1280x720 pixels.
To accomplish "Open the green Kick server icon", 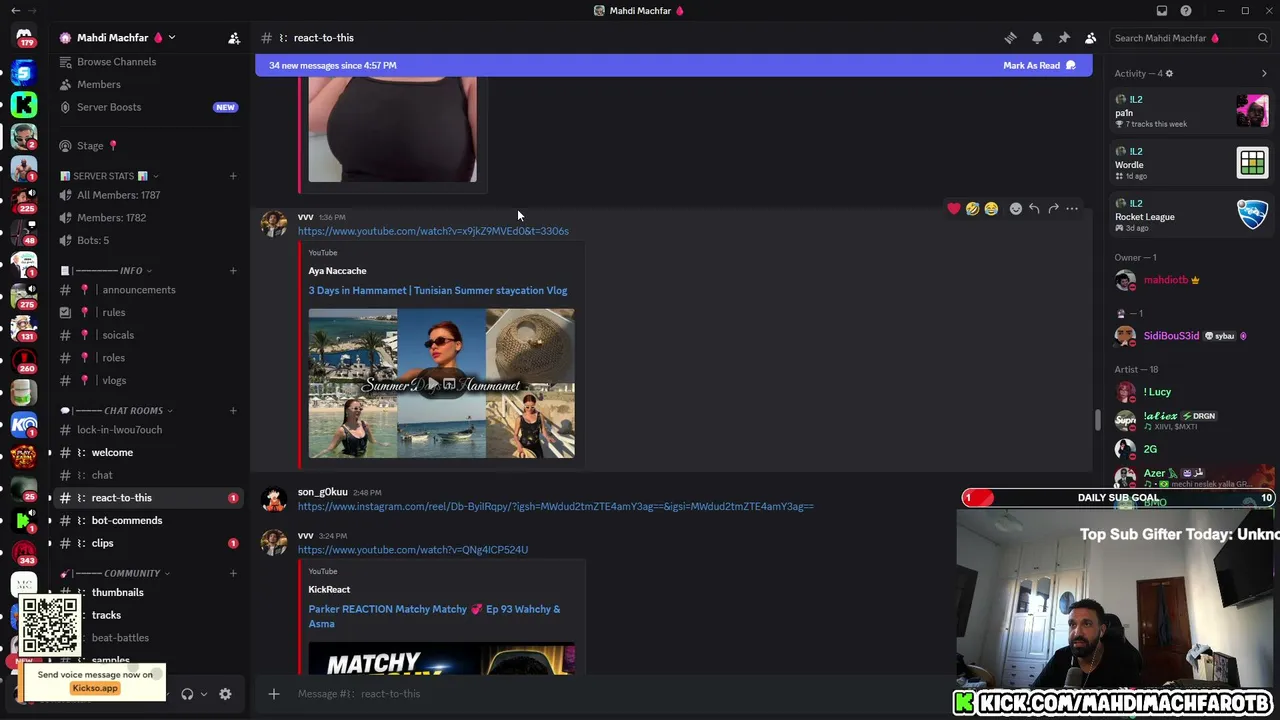I will point(24,104).
